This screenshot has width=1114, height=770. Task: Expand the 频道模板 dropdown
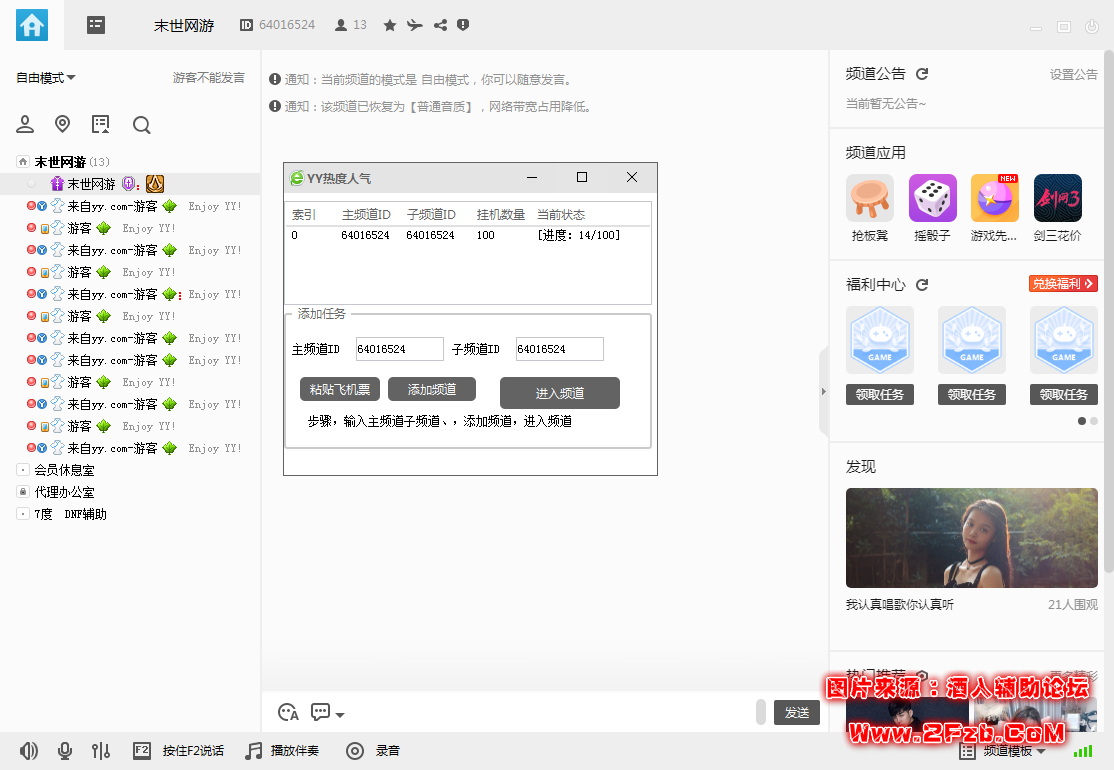[x=1012, y=751]
